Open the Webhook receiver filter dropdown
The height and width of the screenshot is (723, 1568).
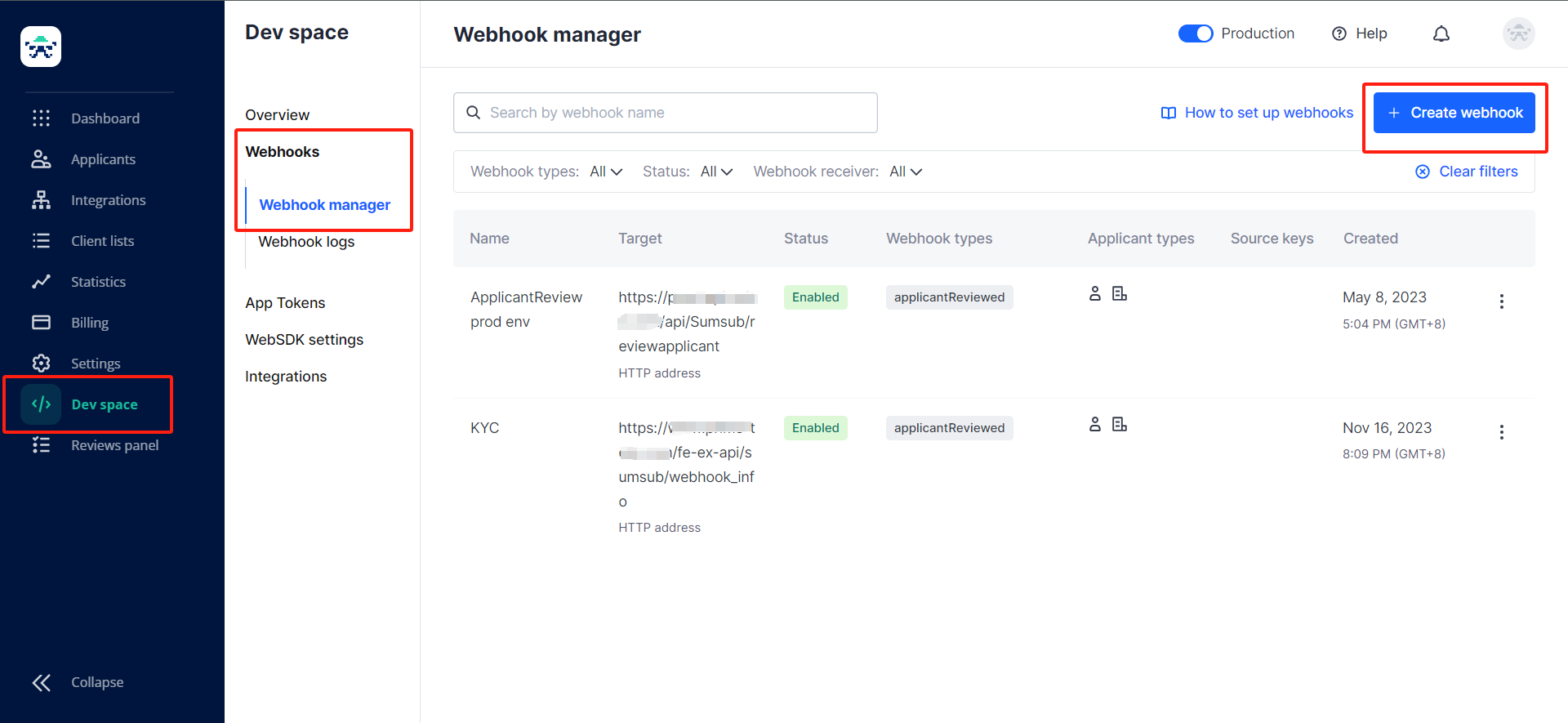(x=906, y=172)
